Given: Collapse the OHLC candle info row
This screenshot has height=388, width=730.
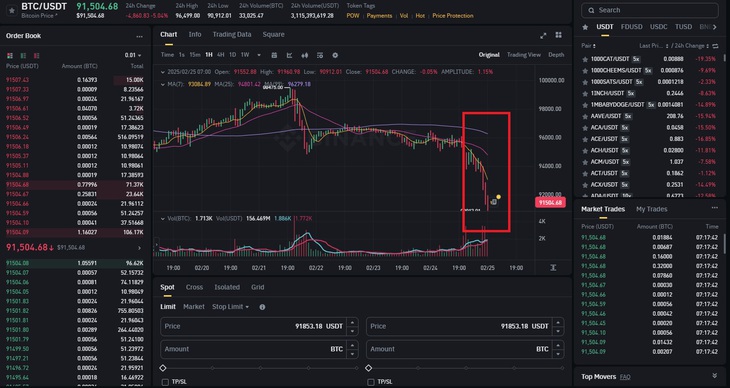Looking at the screenshot, I should pos(162,72).
